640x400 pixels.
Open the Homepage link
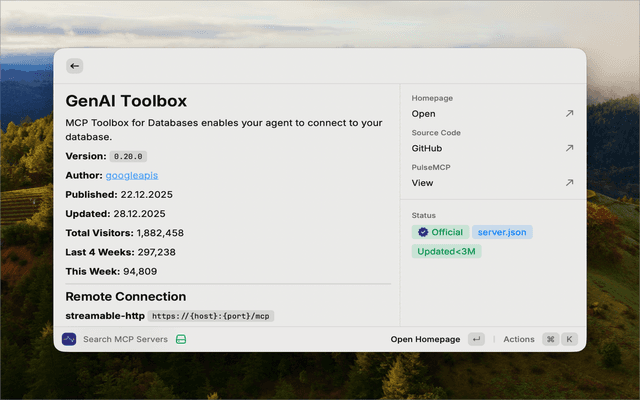424,114
